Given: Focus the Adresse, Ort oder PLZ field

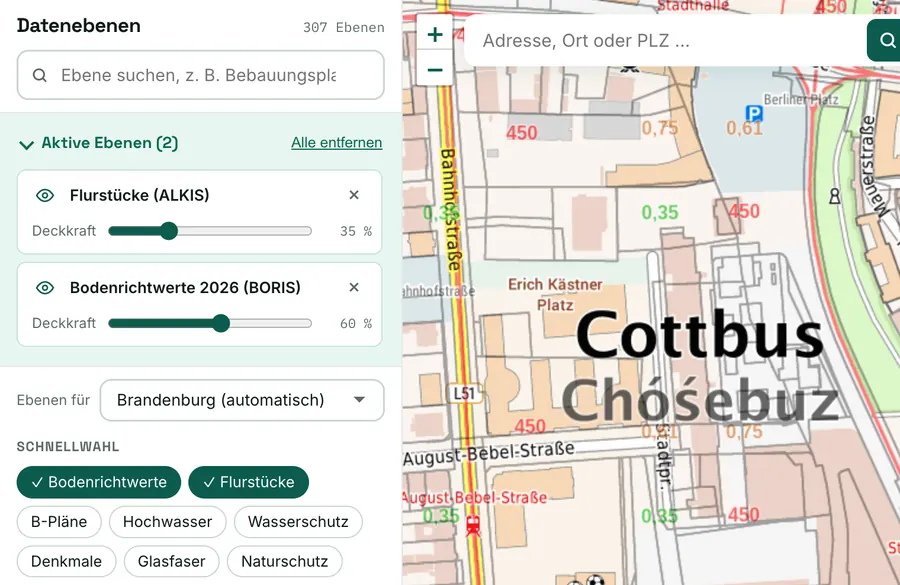Looking at the screenshot, I should 666,40.
